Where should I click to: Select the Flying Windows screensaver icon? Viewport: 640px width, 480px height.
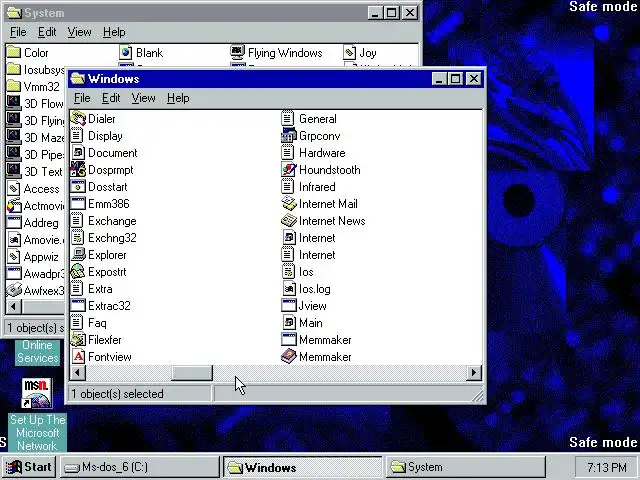tap(237, 52)
